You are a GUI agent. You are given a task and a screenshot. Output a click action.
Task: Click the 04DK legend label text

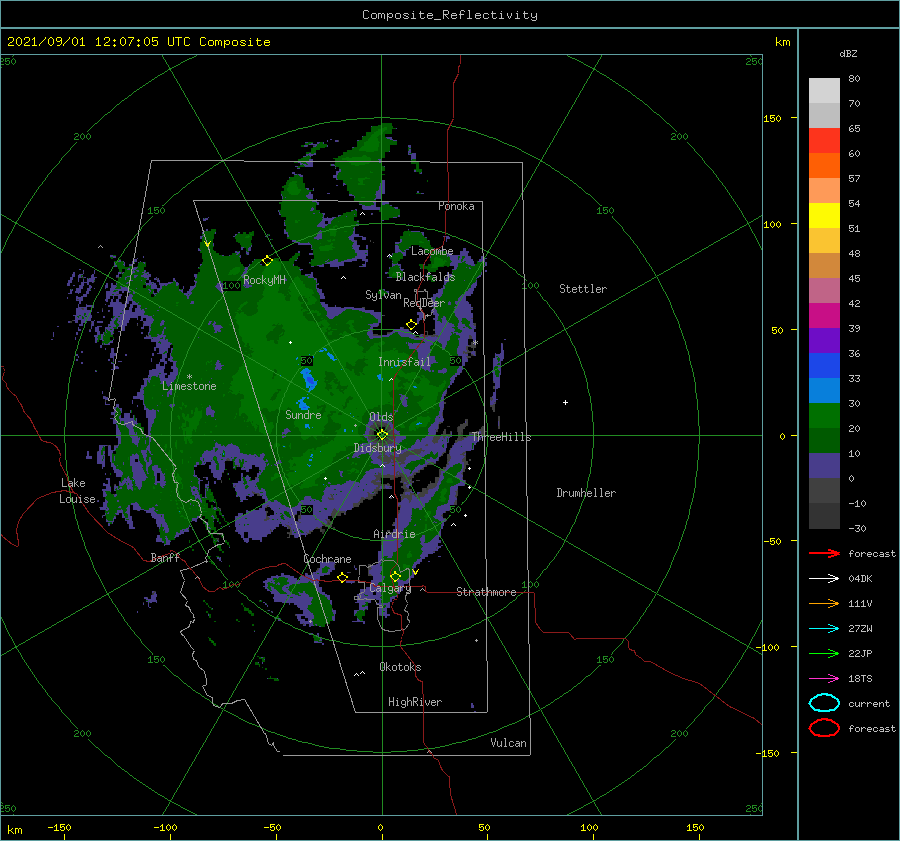pyautogui.click(x=860, y=579)
